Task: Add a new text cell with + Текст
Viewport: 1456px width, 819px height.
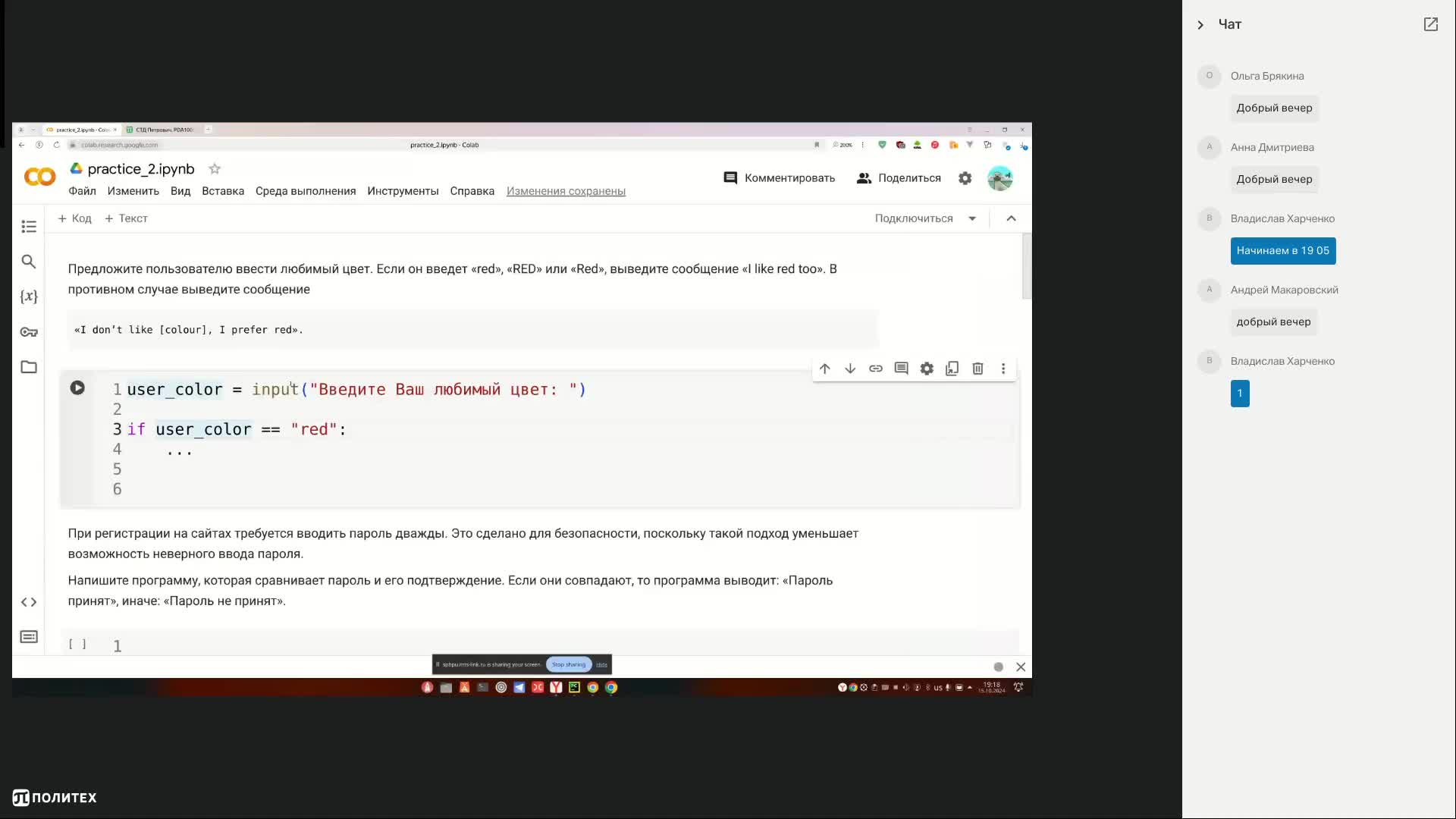Action: 126,218
